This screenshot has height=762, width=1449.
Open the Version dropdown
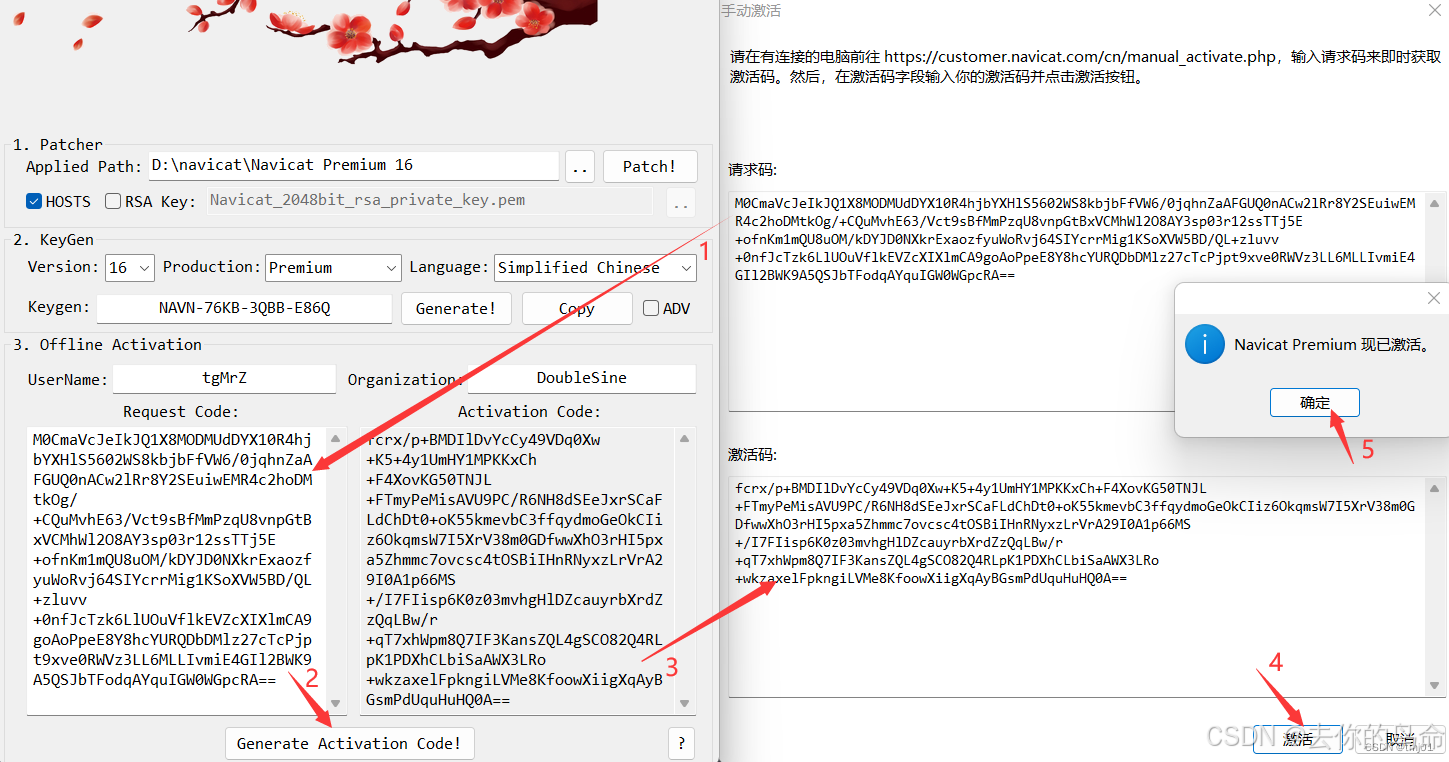tap(130, 268)
